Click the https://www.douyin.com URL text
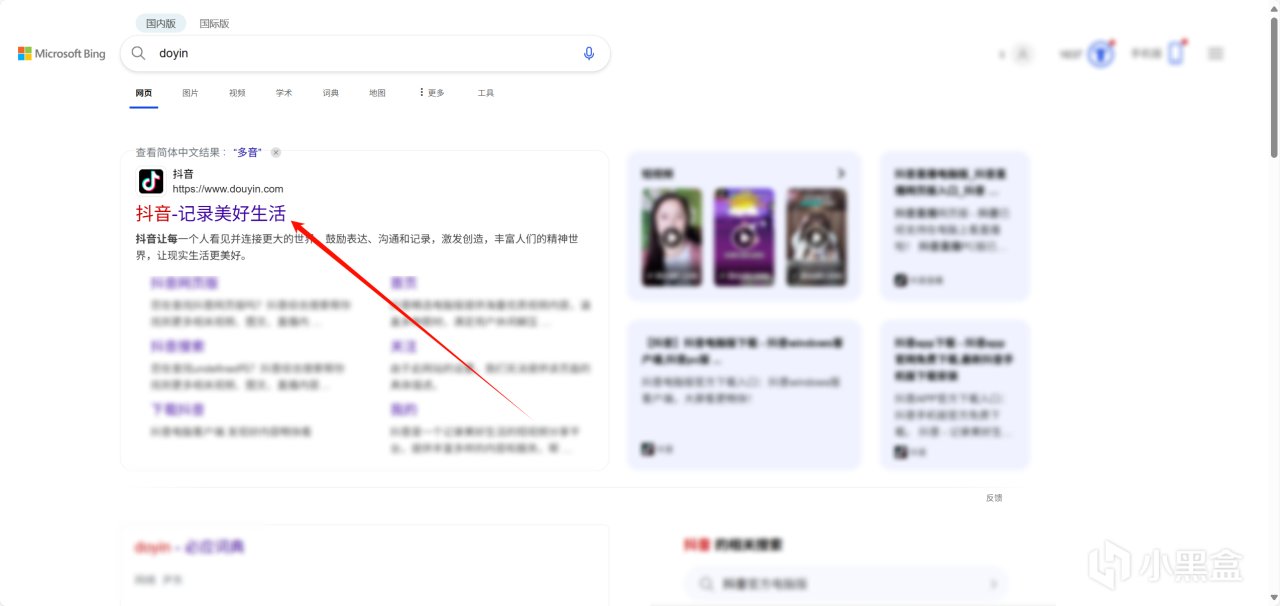1280x606 pixels. (228, 189)
